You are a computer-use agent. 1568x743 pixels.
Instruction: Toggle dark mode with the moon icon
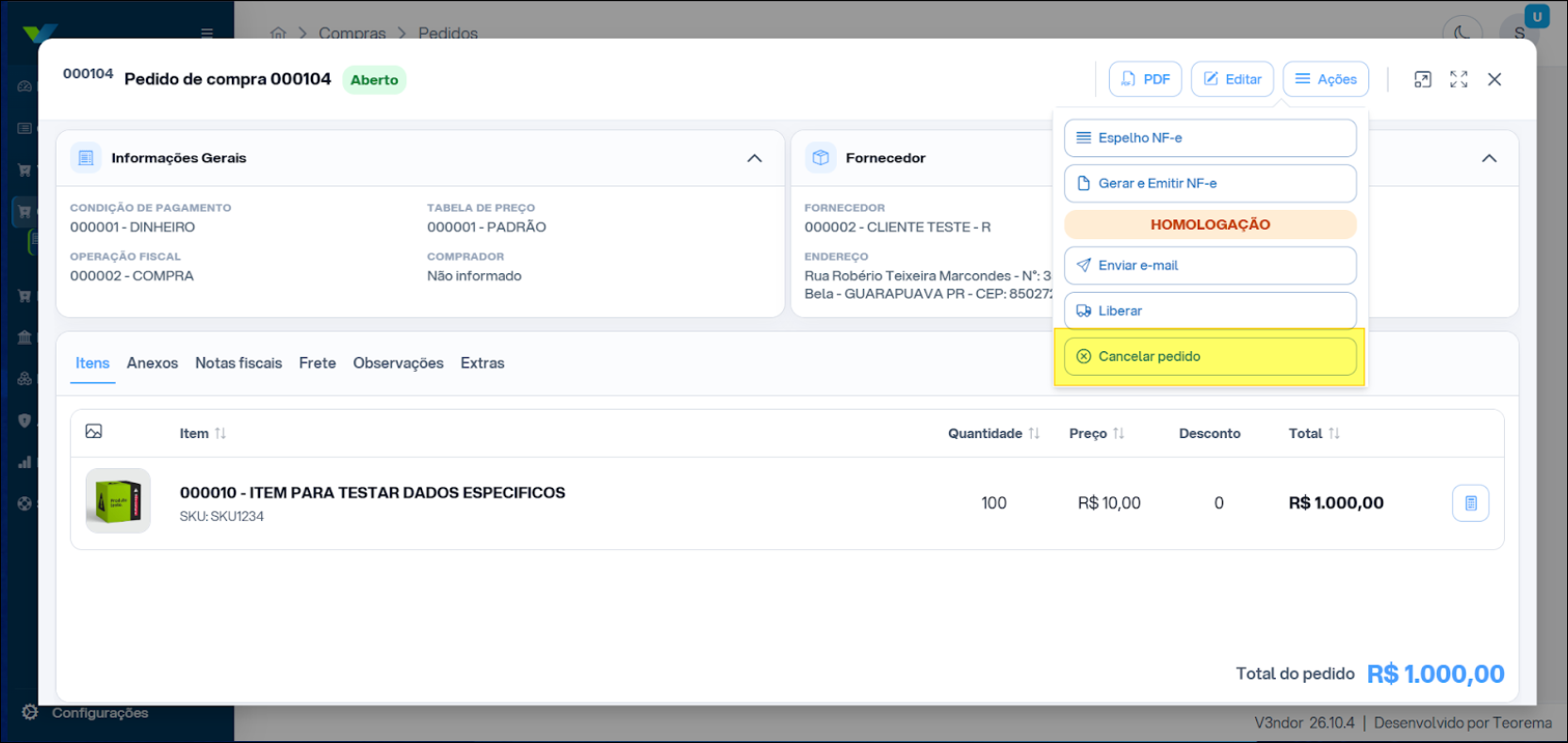1462,33
